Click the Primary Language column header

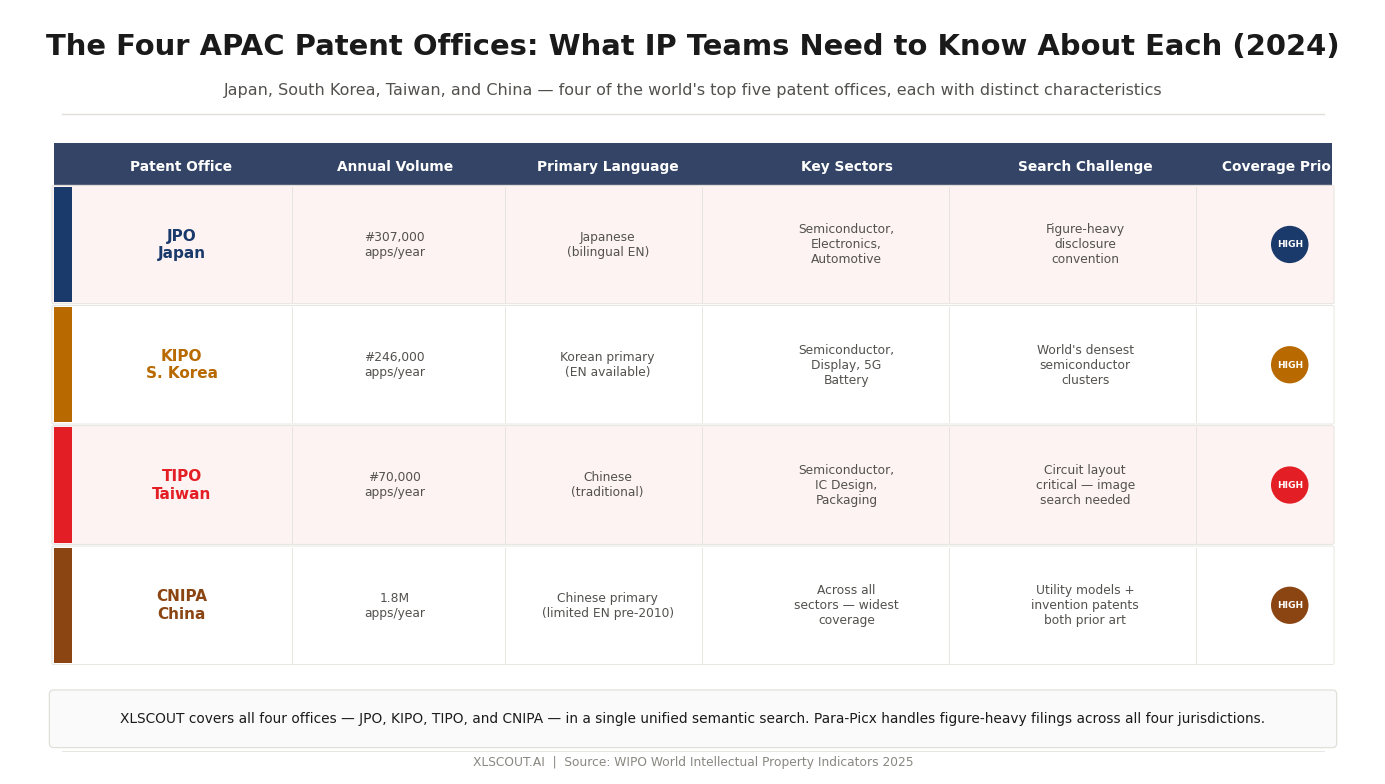point(608,167)
